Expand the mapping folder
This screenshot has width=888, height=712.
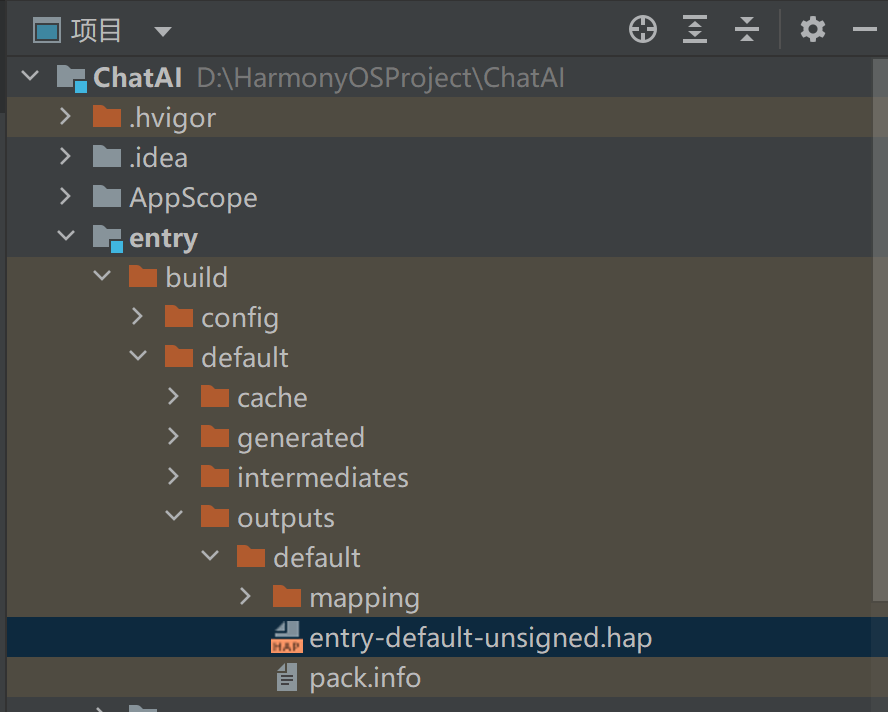click(x=246, y=596)
